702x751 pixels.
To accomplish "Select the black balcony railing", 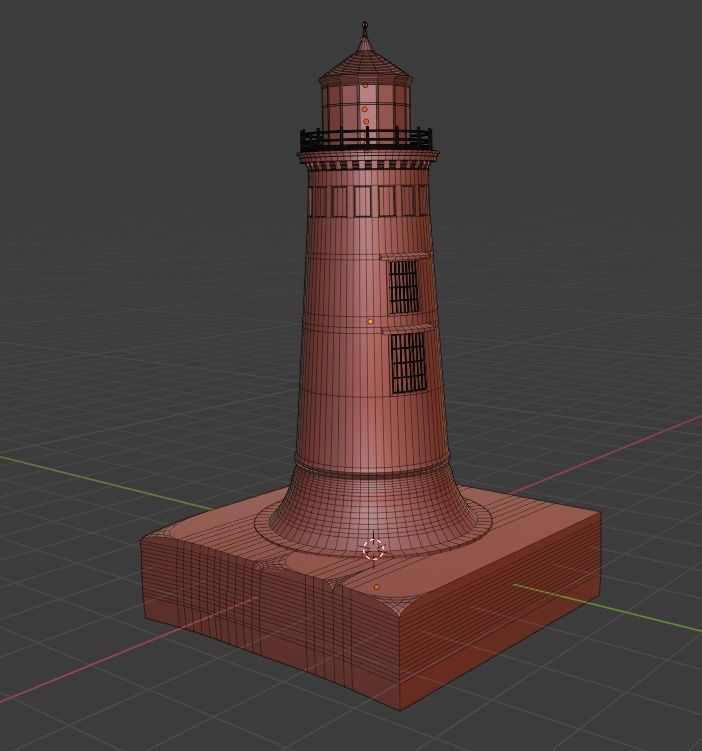I will click(366, 139).
